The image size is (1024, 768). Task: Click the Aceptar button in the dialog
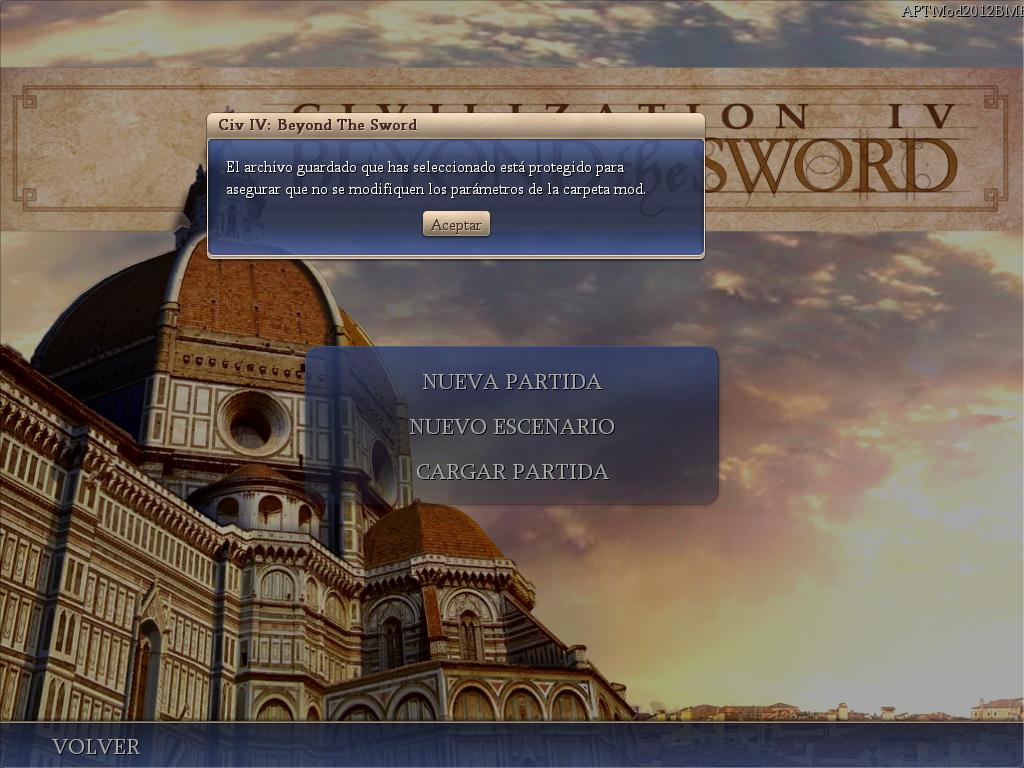(456, 225)
